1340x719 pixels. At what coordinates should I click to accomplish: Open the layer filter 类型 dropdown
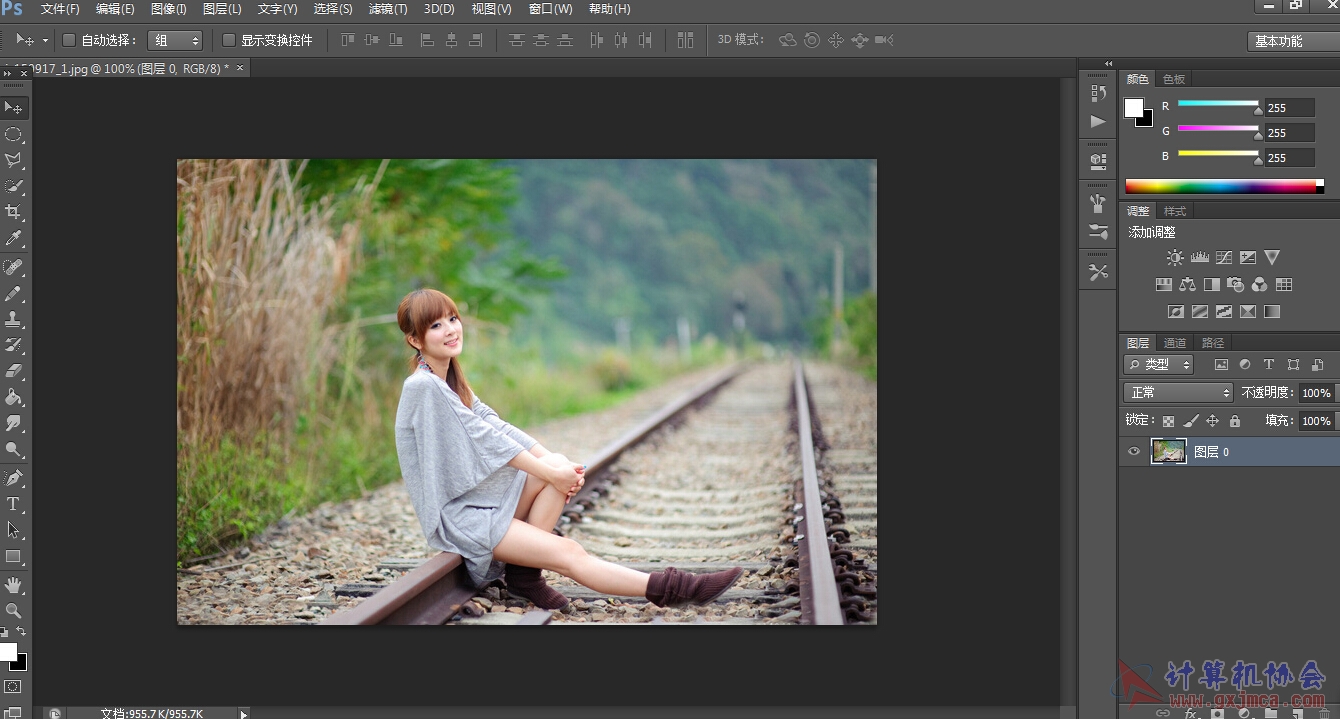[1158, 365]
